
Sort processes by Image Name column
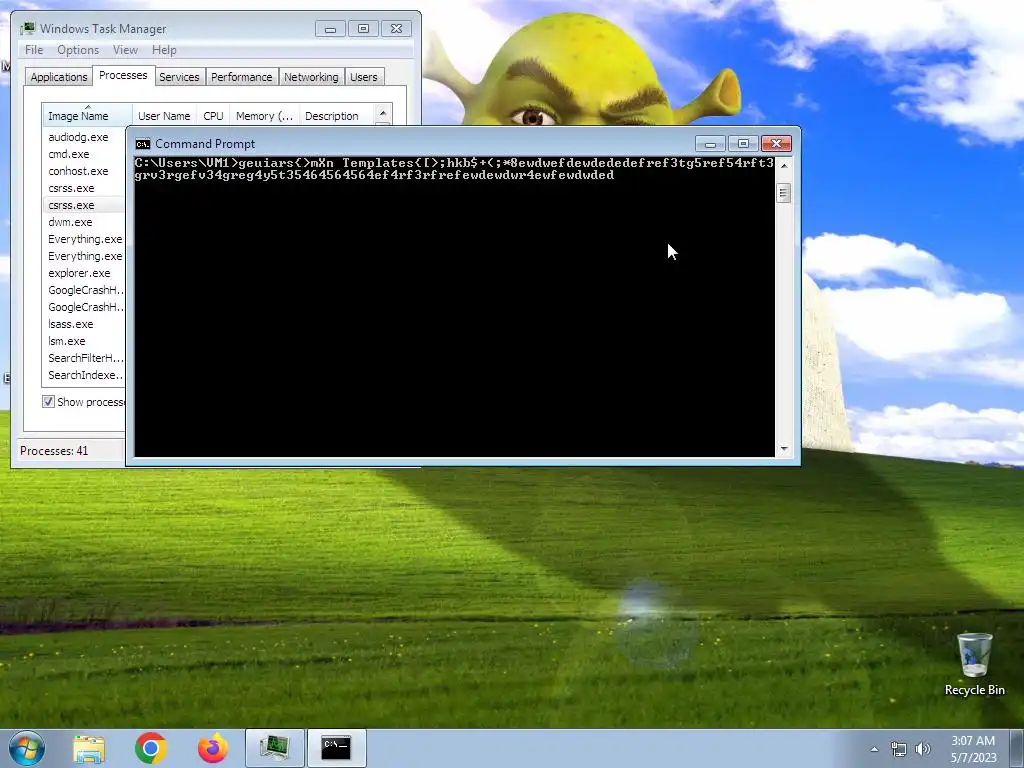tap(87, 115)
